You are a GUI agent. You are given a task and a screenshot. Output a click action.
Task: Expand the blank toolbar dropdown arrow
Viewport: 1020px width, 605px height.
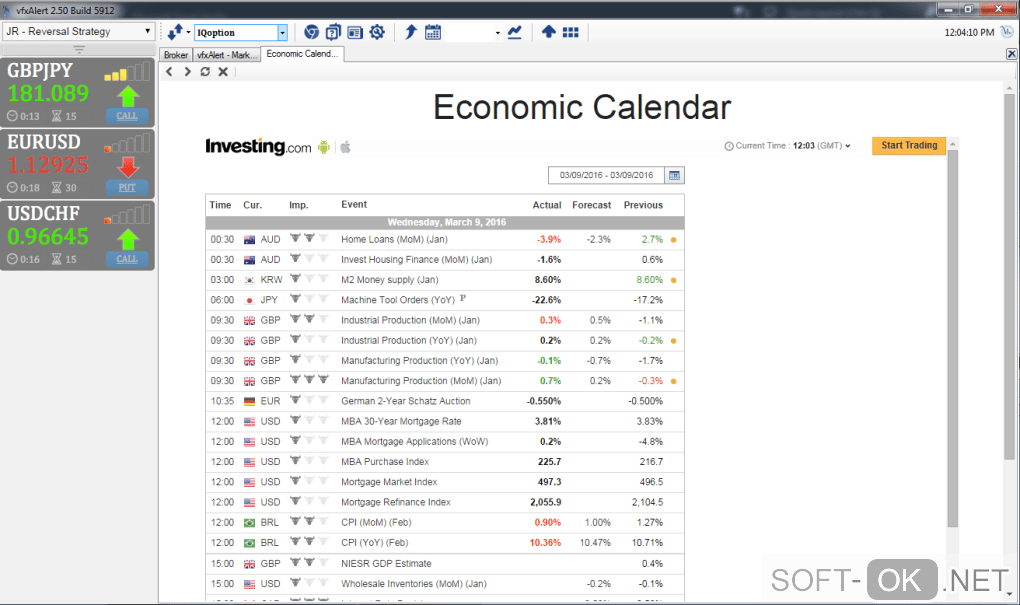[498, 33]
